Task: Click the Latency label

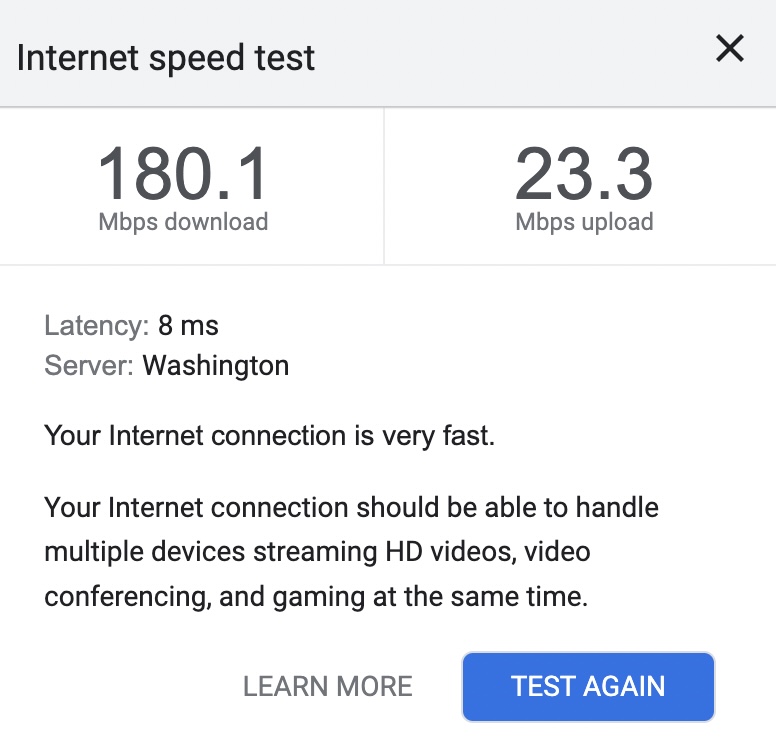Action: [x=96, y=325]
